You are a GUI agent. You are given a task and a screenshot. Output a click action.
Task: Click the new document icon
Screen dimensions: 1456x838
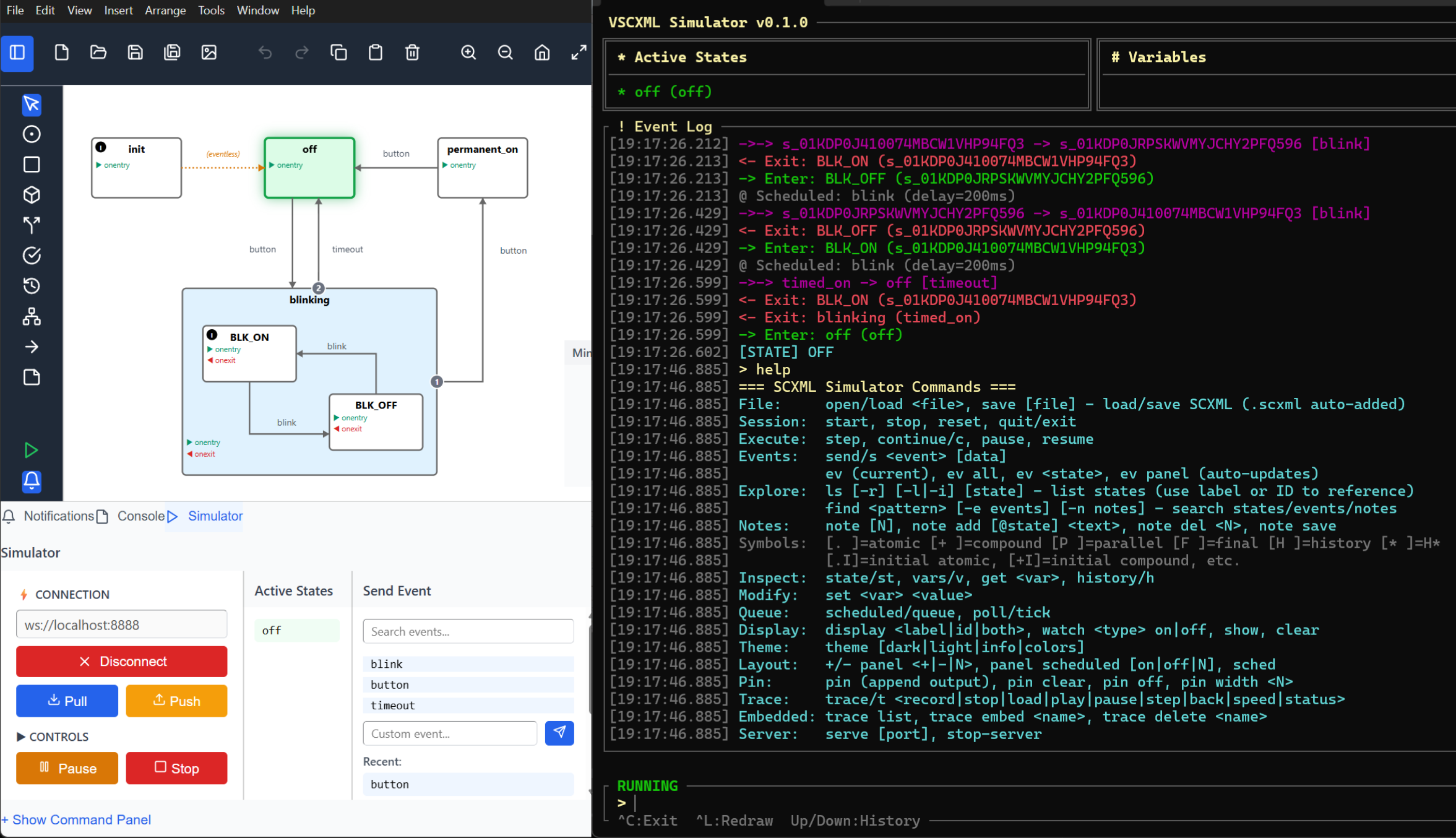[61, 53]
